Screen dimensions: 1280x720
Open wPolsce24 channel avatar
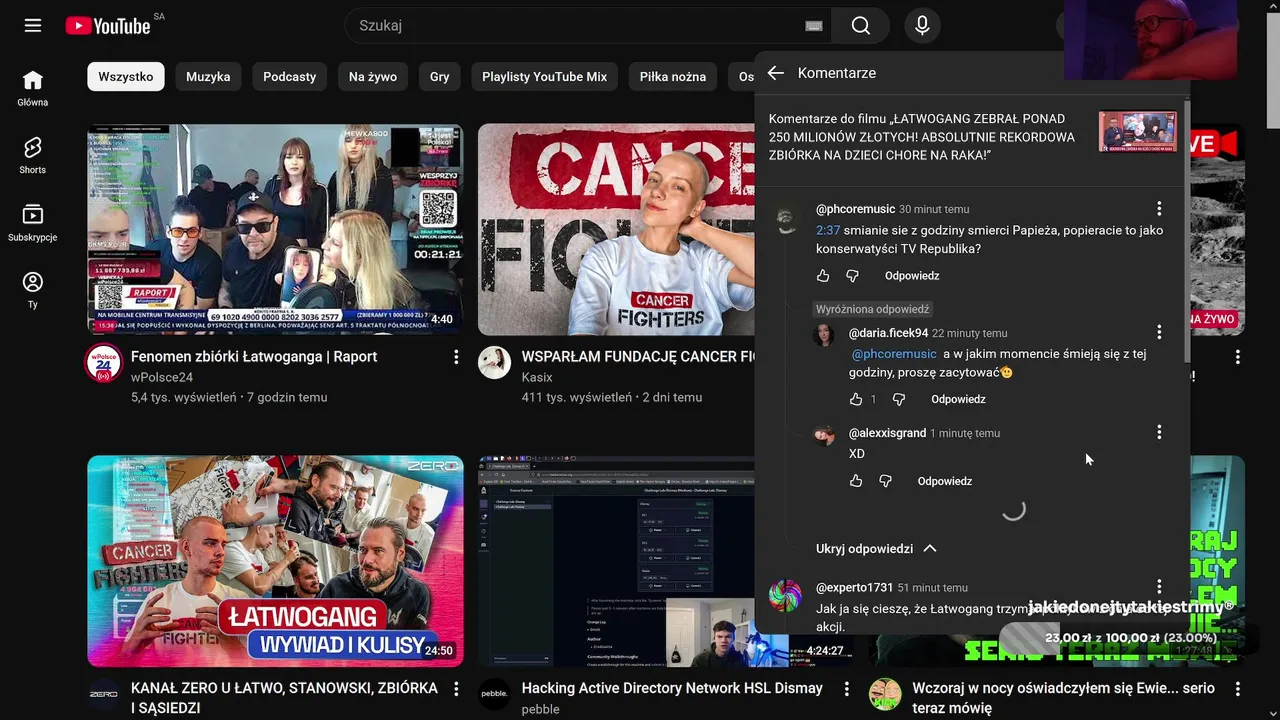(104, 363)
